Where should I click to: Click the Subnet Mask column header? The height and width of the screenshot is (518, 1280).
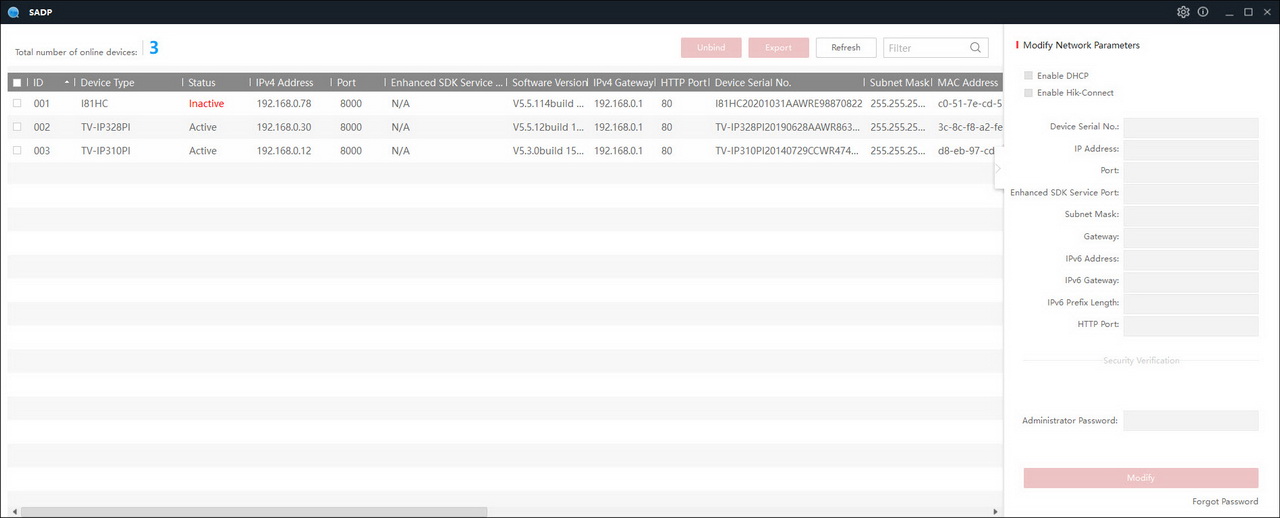coord(900,83)
